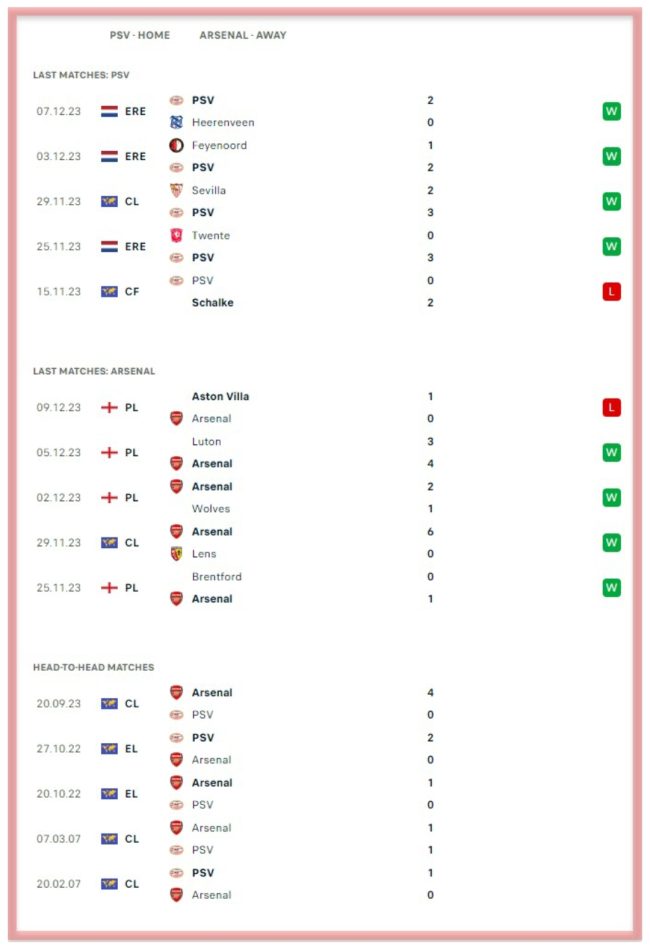Click the green W badge for Lens match
Viewport: 650px width, 947px height.
[x=611, y=542]
